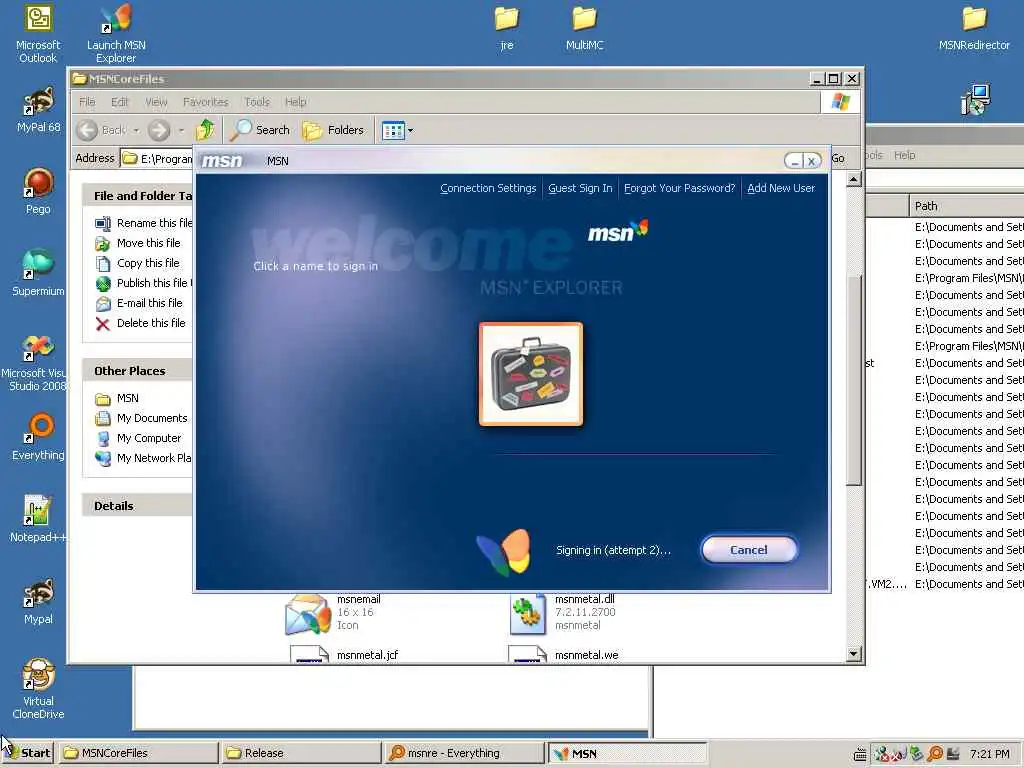1024x768 pixels.
Task: Click the Forward navigation arrow
Action: coord(159,131)
